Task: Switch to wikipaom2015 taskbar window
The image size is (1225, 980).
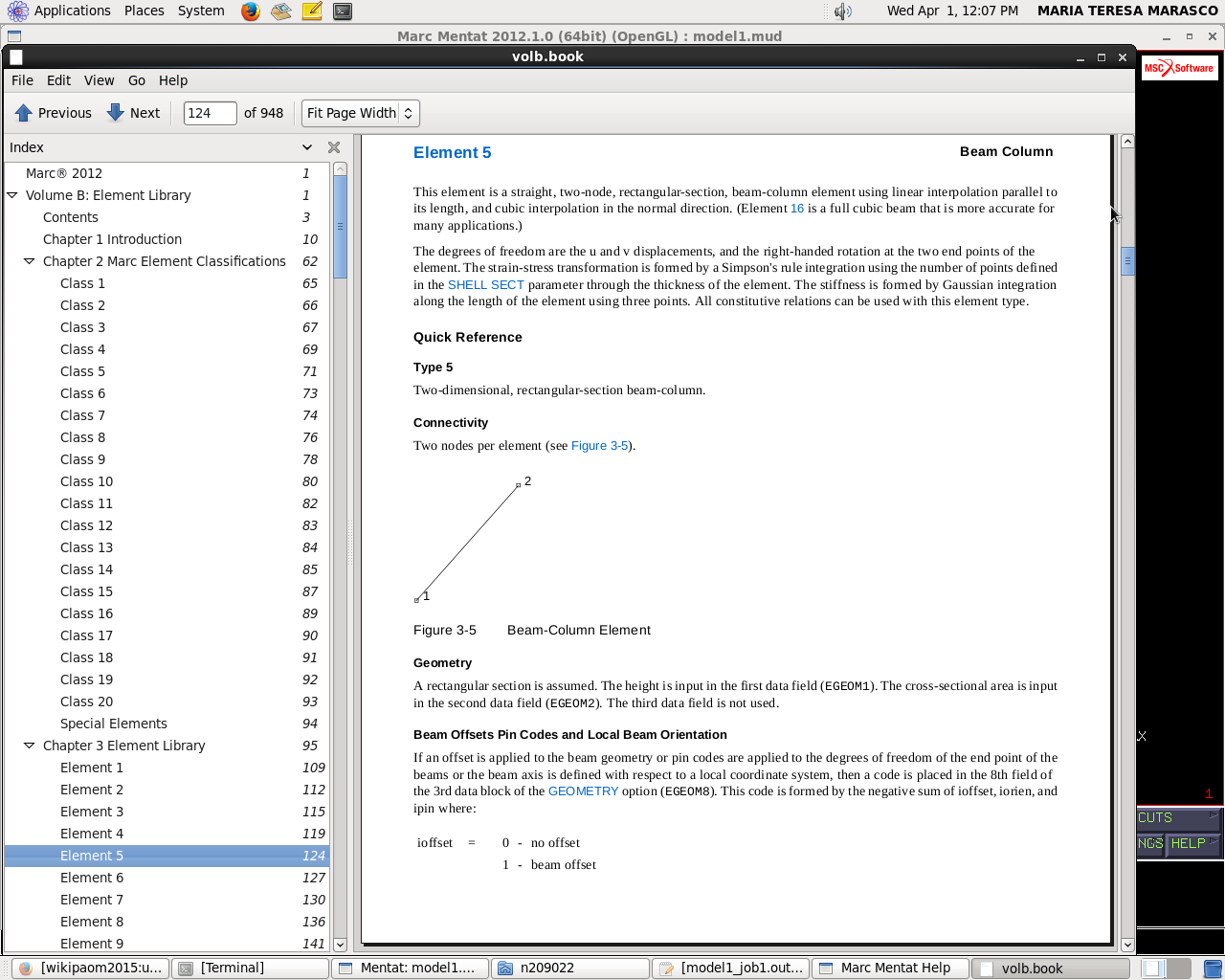Action: coord(91,969)
